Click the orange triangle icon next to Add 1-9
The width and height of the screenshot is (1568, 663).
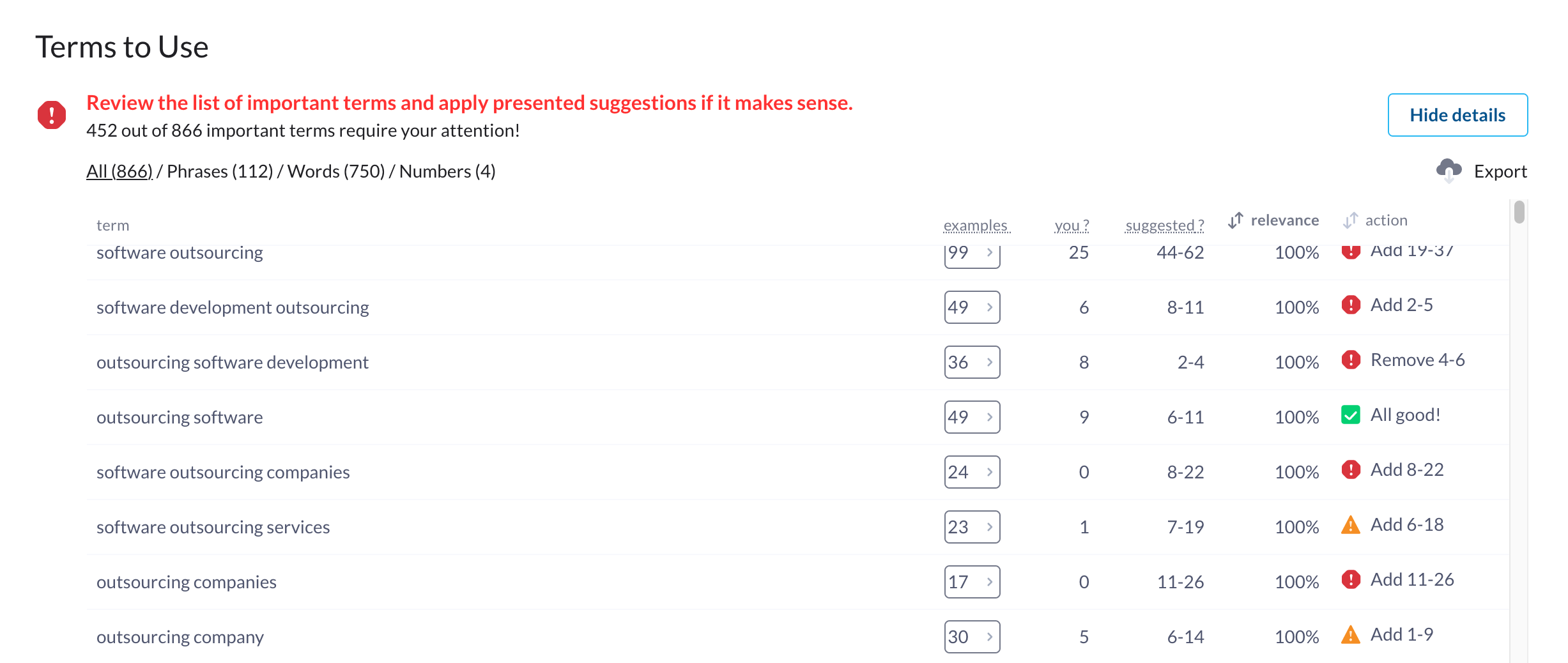(x=1351, y=635)
